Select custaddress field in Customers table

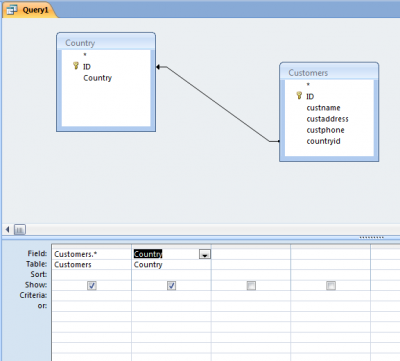pos(327,119)
